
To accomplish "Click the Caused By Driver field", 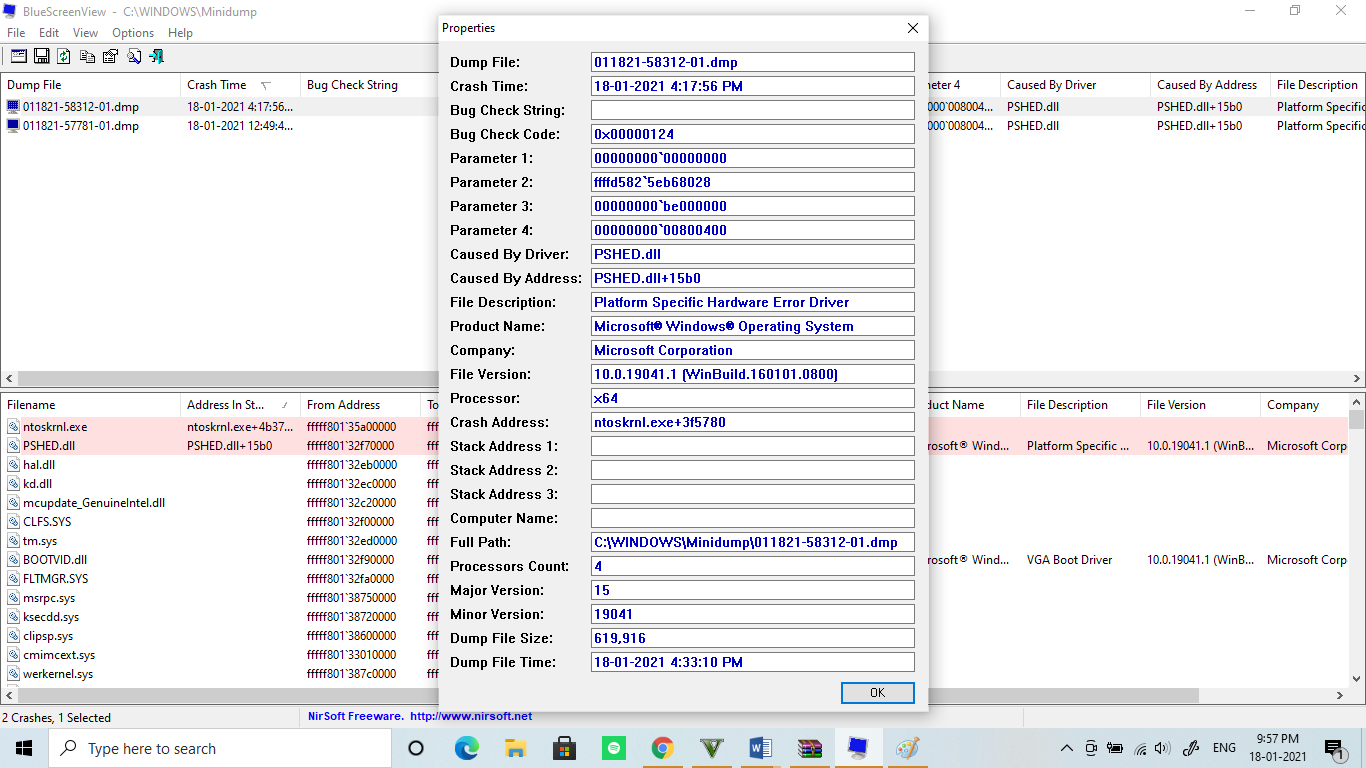I will point(752,254).
